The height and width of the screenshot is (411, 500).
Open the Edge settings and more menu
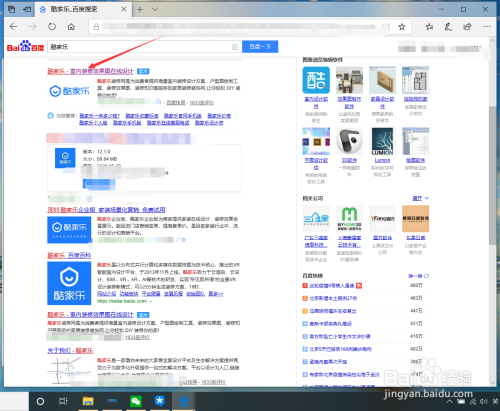pyautogui.click(x=487, y=27)
